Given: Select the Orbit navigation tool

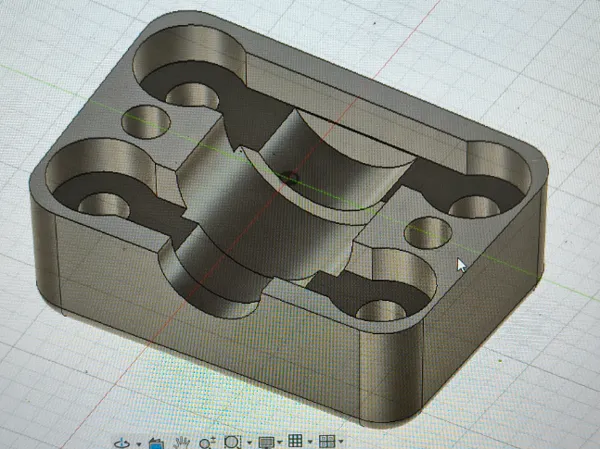Looking at the screenshot, I should pos(122,443).
